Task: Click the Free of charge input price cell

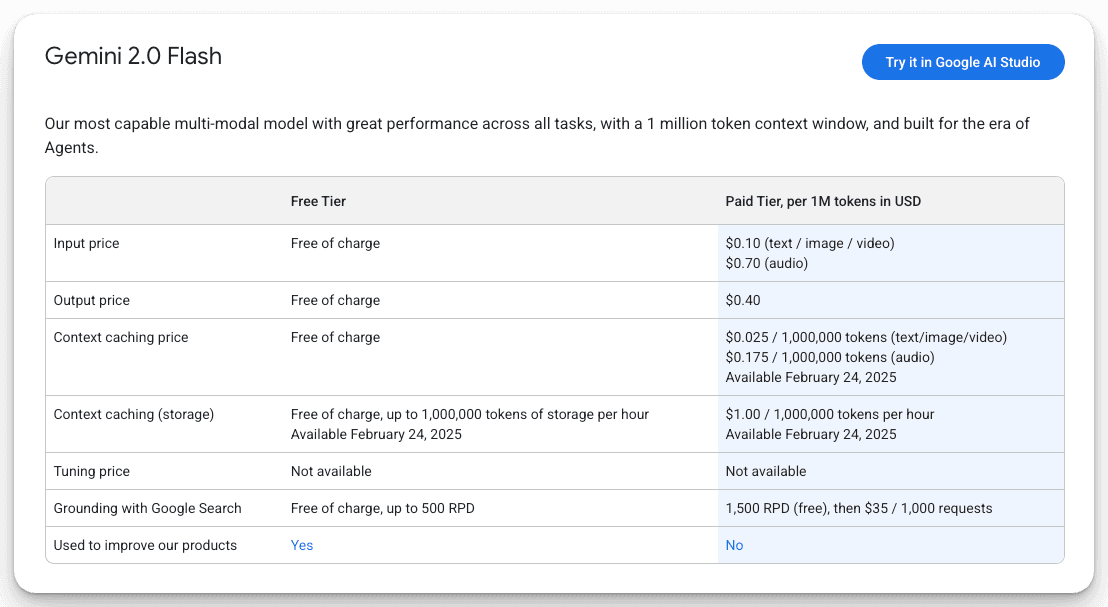Action: (x=335, y=243)
